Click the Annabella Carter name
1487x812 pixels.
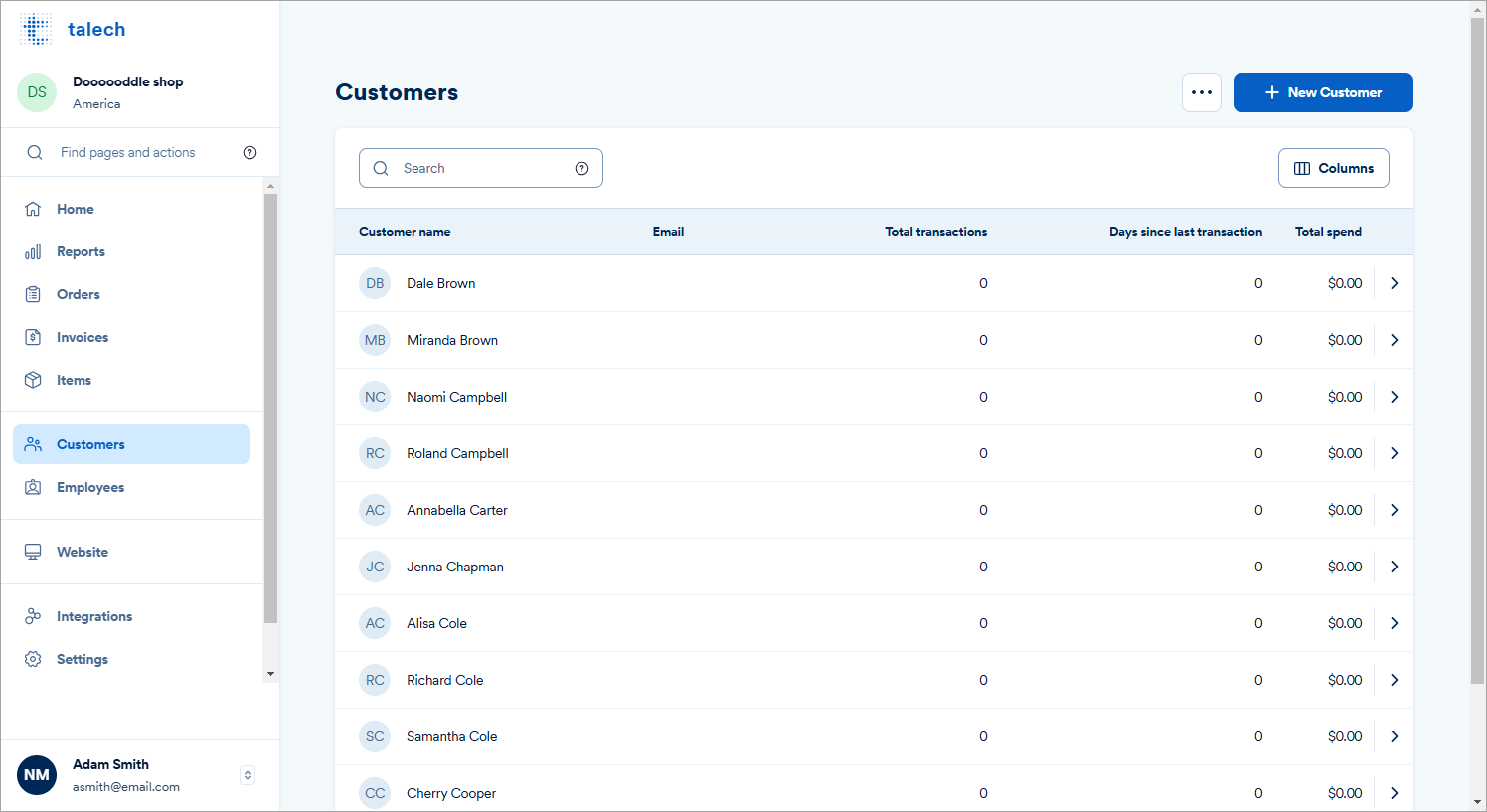pyautogui.click(x=457, y=510)
